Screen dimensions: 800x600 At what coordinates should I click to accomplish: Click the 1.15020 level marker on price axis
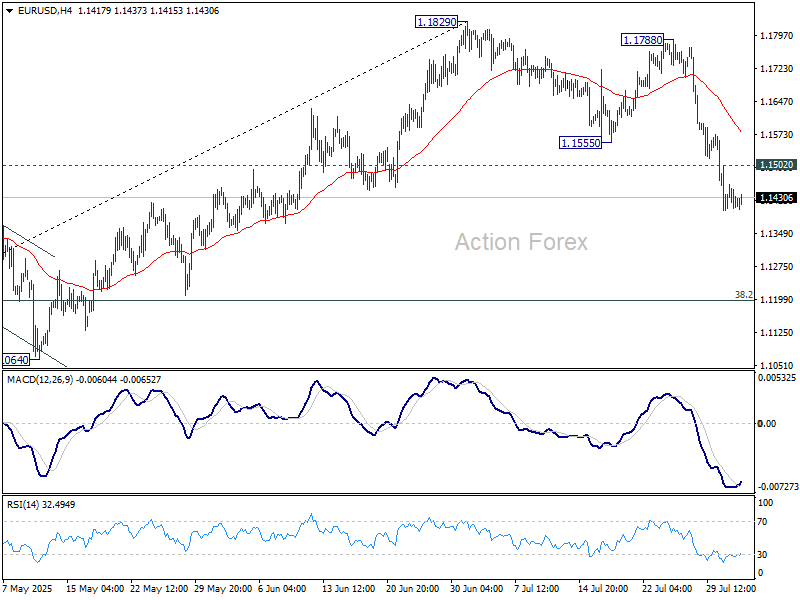click(777, 165)
